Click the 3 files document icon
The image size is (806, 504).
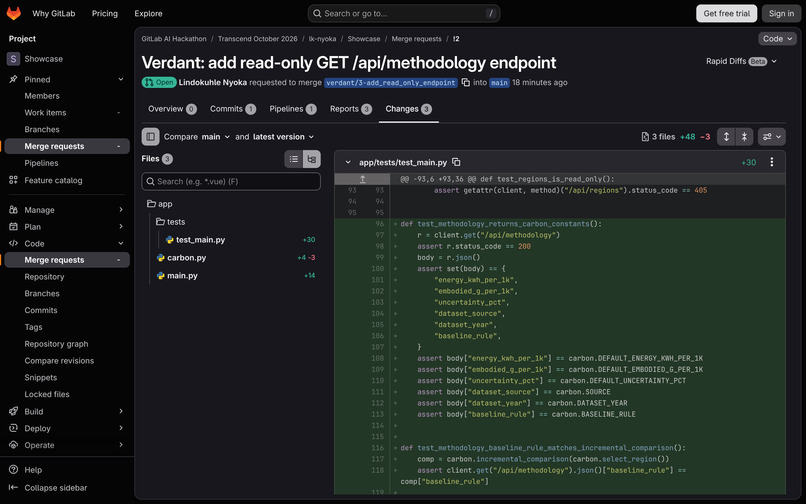[x=645, y=136]
